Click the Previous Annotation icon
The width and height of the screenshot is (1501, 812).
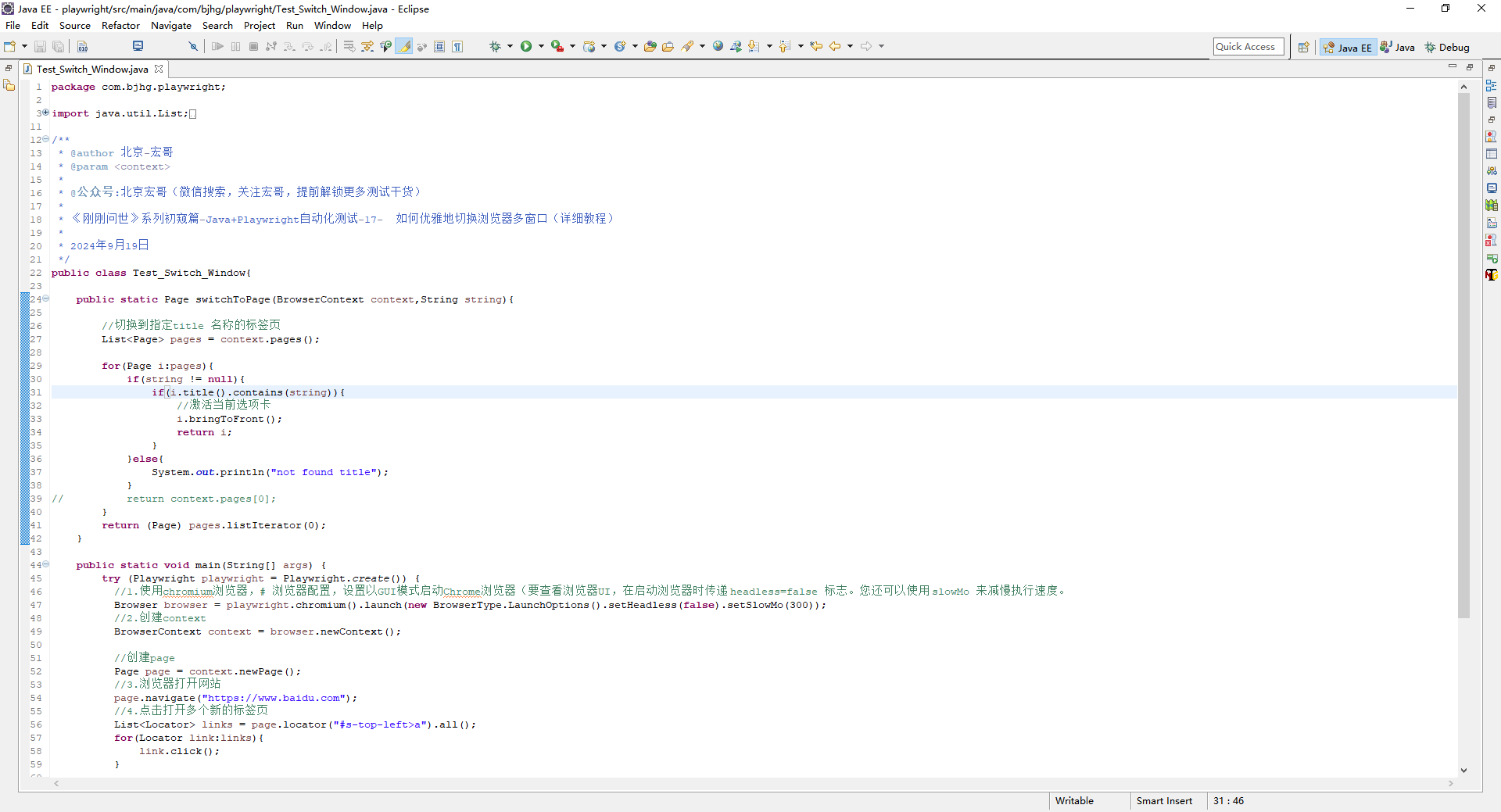point(785,46)
